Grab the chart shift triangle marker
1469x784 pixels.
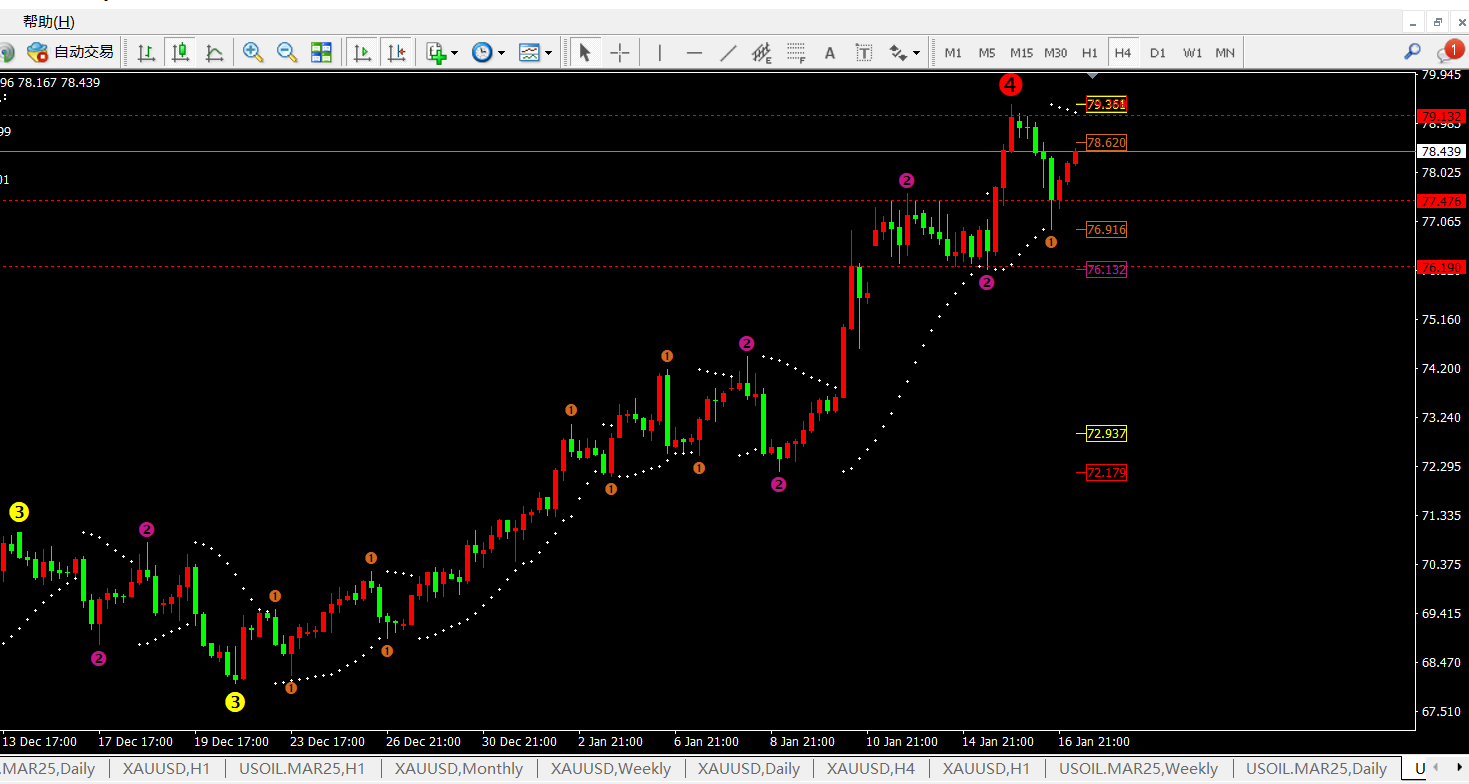point(1092,75)
